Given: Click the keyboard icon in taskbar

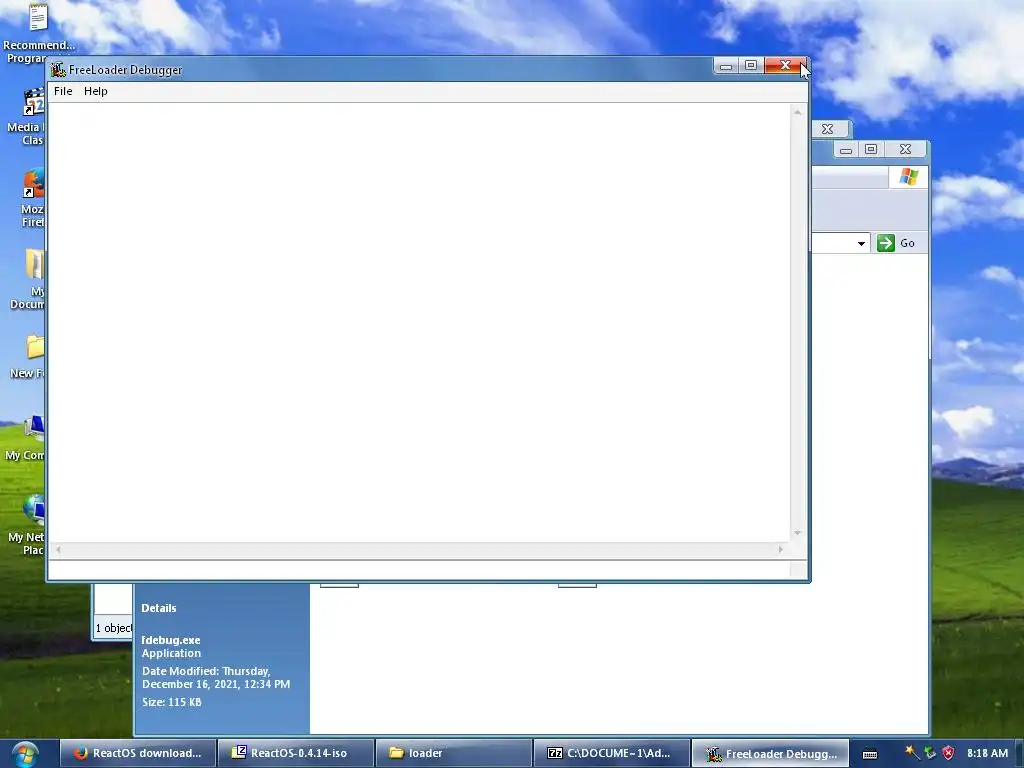Looking at the screenshot, I should [870, 754].
